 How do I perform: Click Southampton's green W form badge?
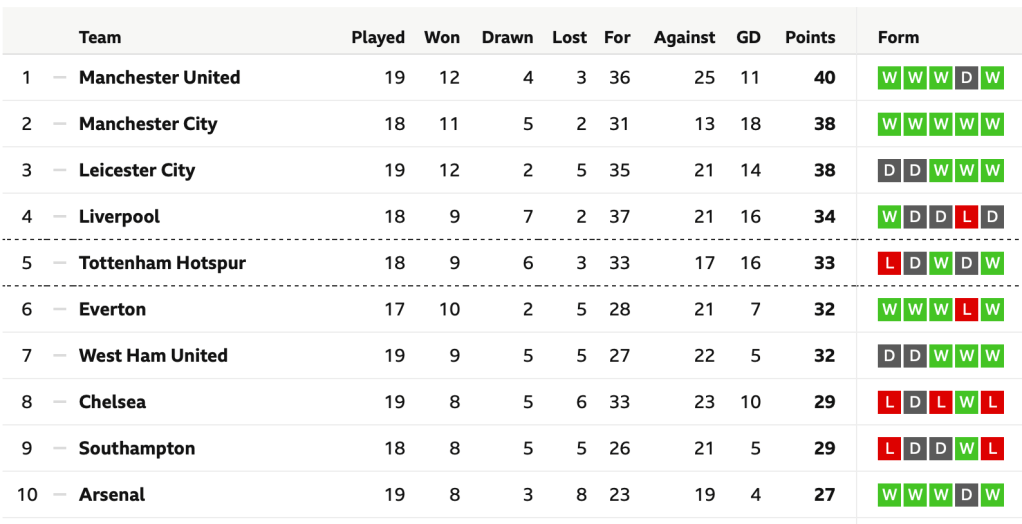point(966,449)
